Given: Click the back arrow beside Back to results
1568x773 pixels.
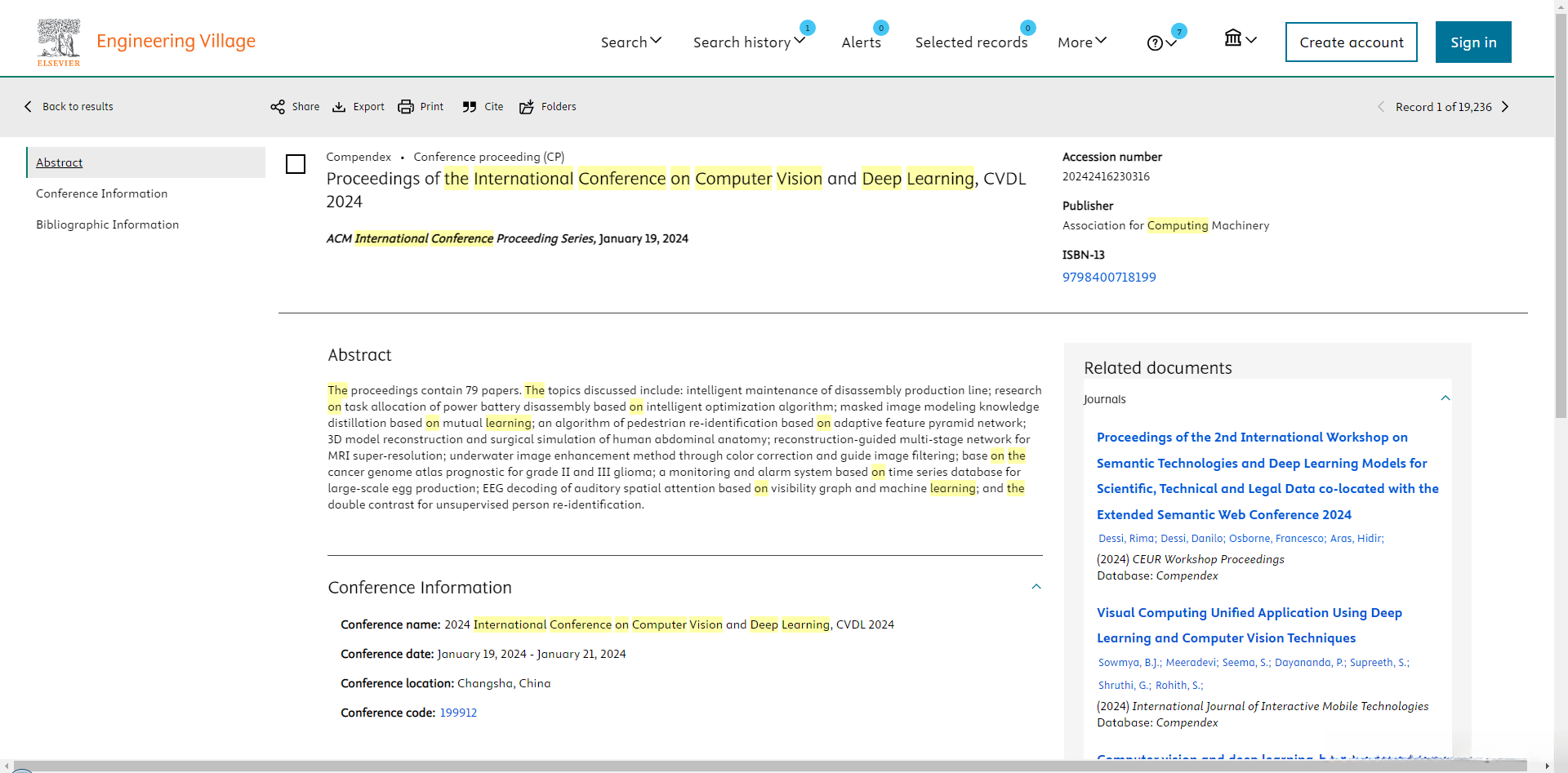Looking at the screenshot, I should (29, 107).
